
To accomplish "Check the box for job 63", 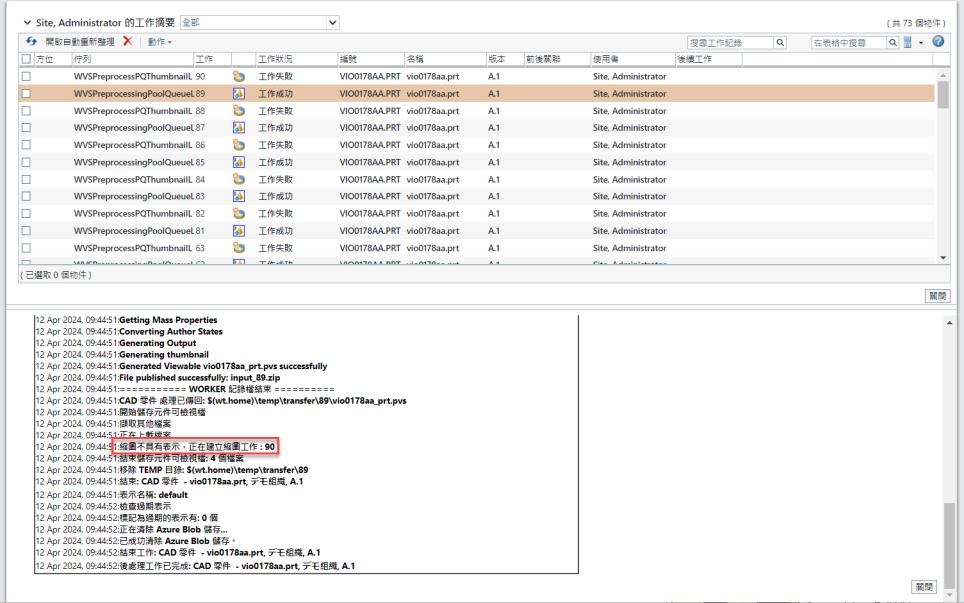I will 26,248.
